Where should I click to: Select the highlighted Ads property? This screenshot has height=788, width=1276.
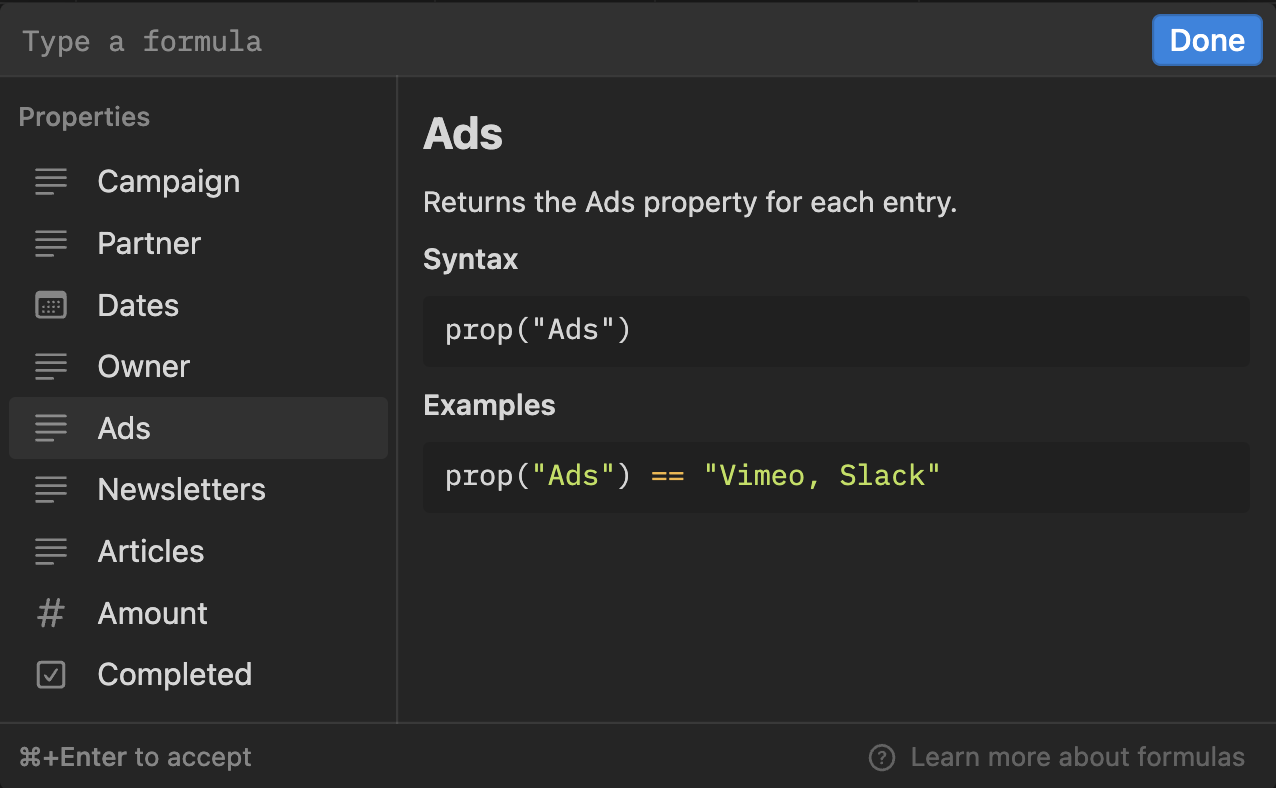click(198, 428)
